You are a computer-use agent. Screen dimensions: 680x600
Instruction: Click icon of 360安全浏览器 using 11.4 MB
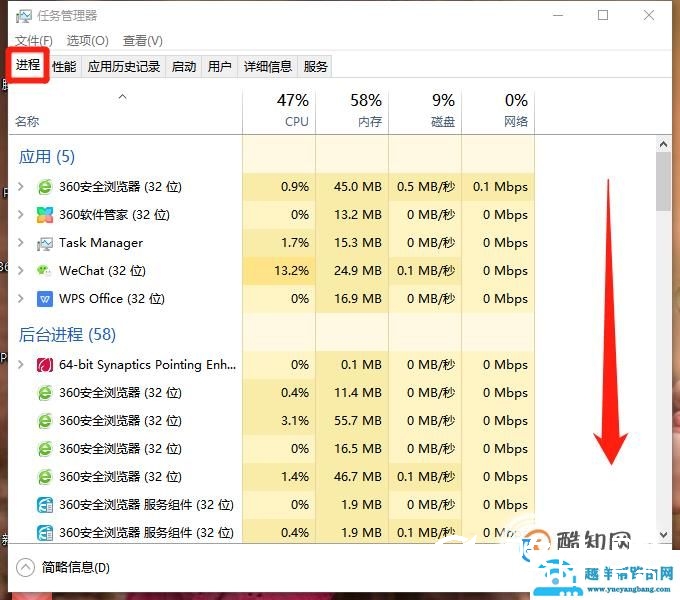pos(45,393)
